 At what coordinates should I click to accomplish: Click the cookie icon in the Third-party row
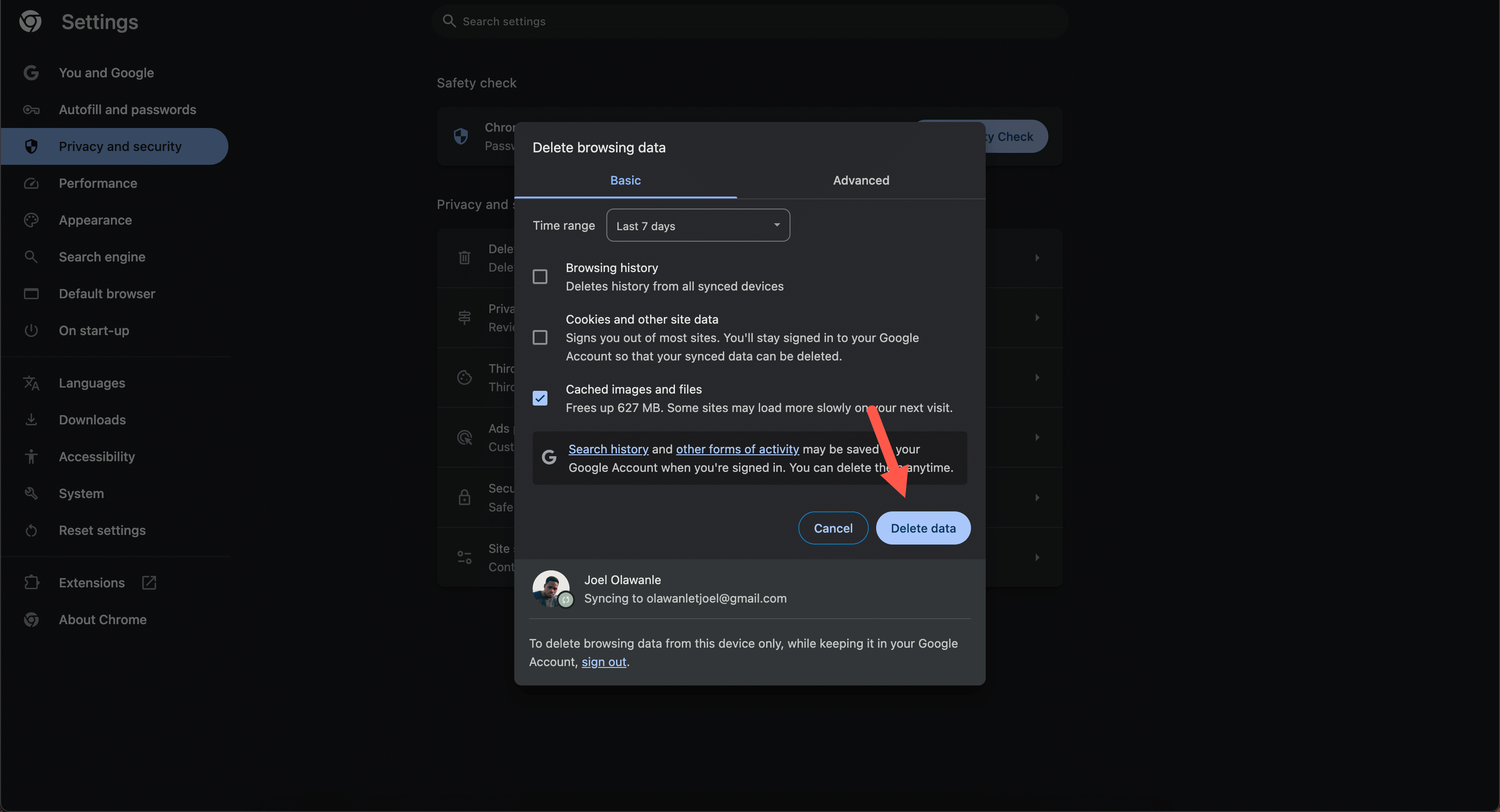pyautogui.click(x=464, y=378)
